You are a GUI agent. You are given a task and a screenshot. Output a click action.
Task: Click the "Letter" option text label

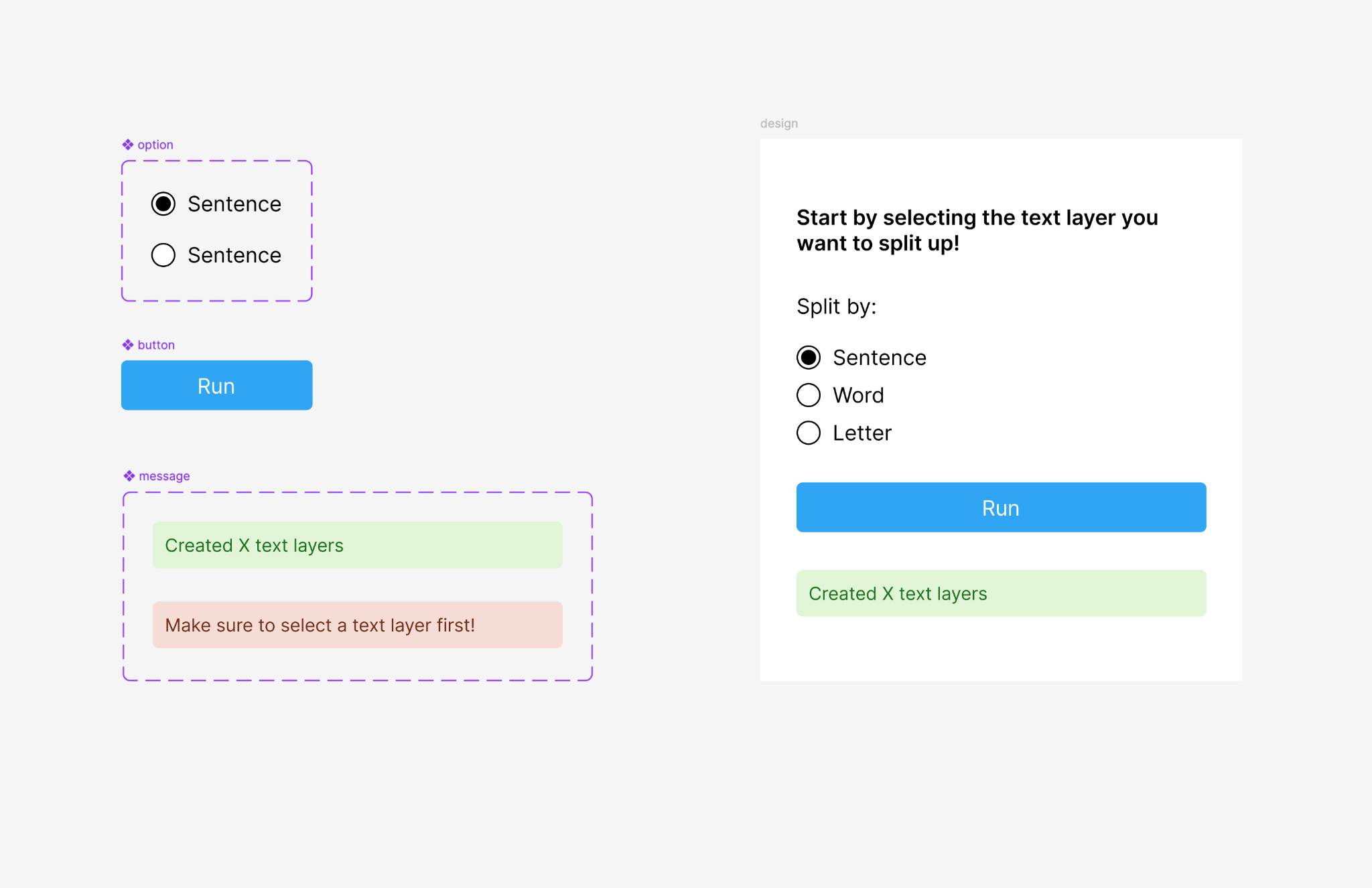pos(862,433)
